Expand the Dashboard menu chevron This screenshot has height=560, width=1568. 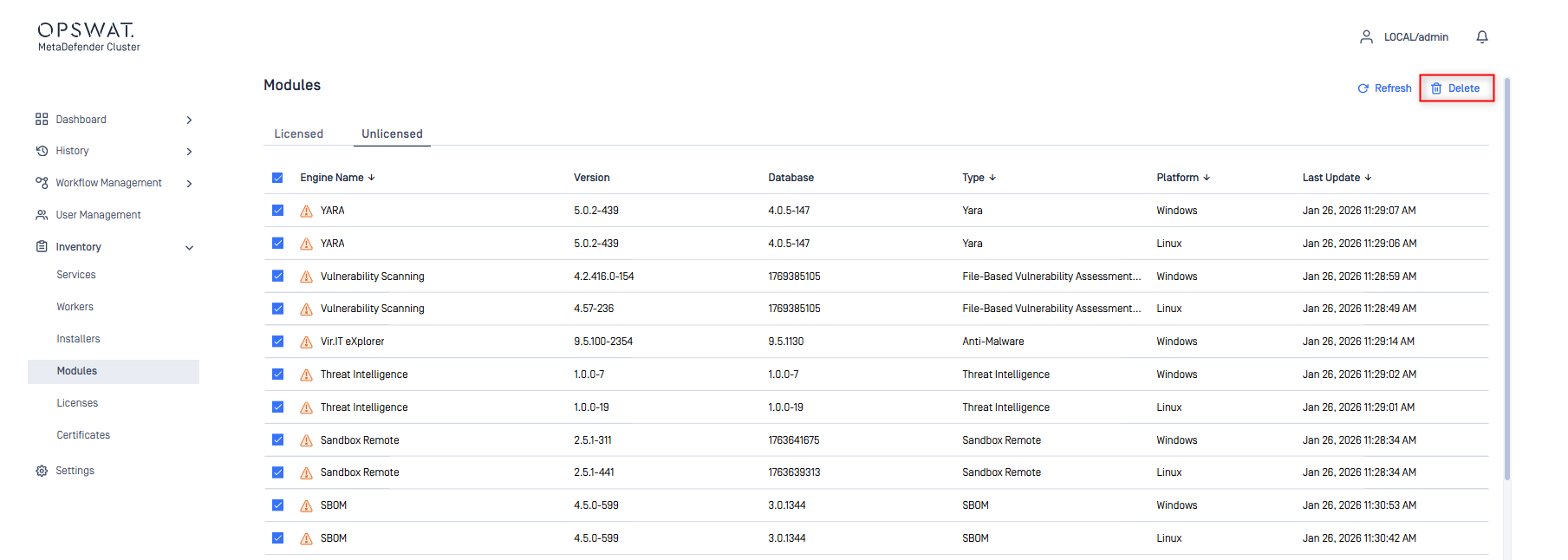(x=189, y=120)
